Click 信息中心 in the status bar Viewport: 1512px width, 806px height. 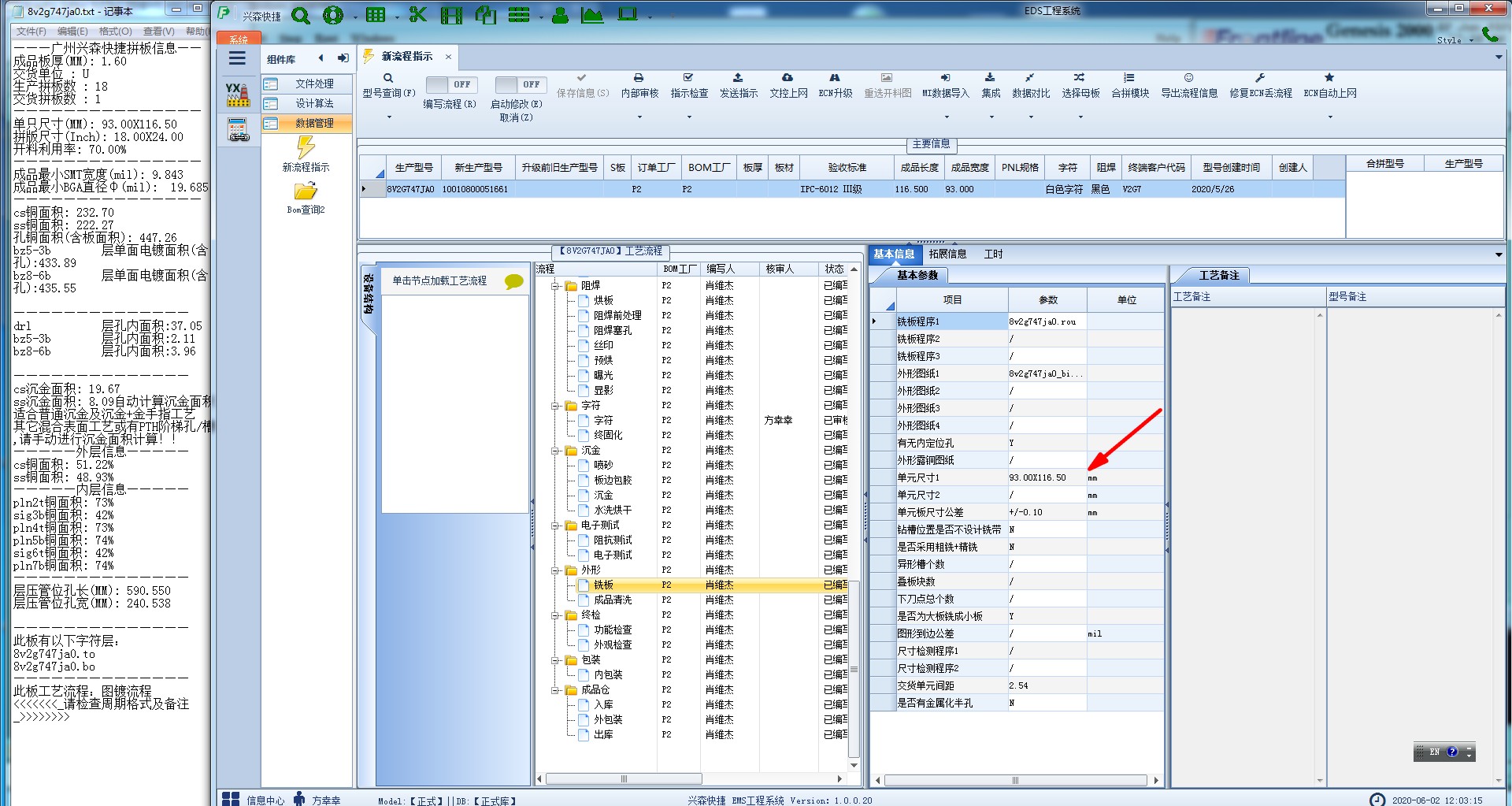coord(265,800)
